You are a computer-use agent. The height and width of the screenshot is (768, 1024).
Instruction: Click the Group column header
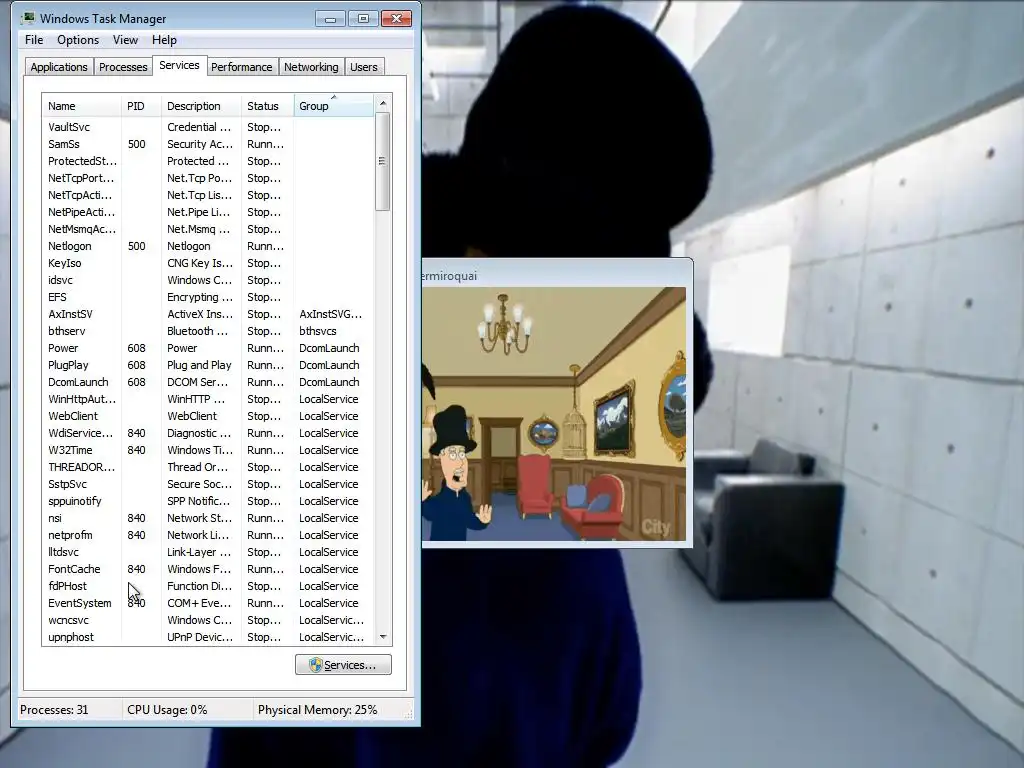coord(334,106)
